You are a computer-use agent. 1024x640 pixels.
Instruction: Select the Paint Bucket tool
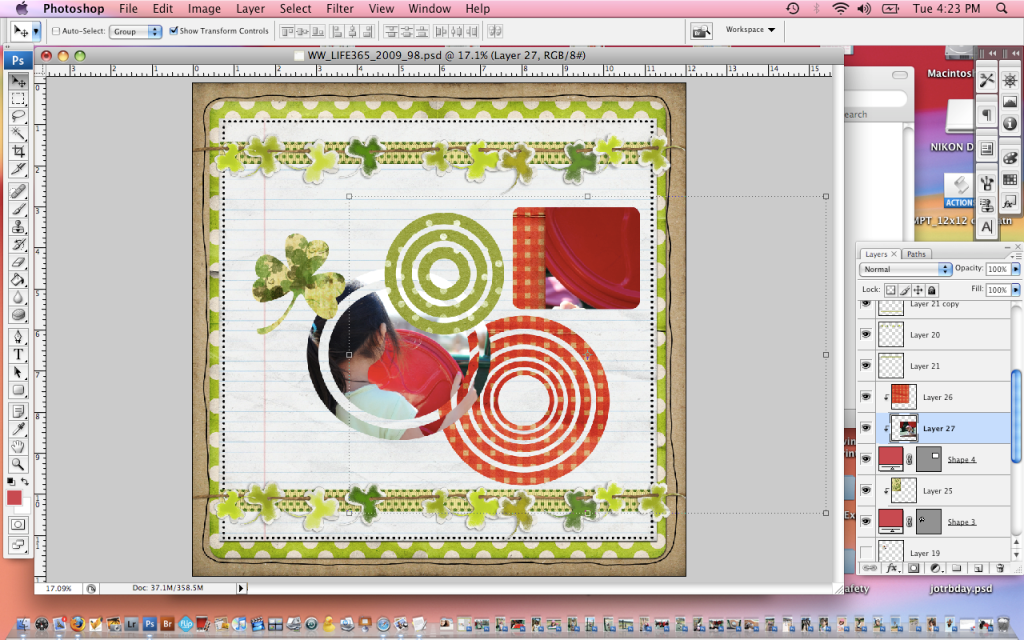(18, 280)
